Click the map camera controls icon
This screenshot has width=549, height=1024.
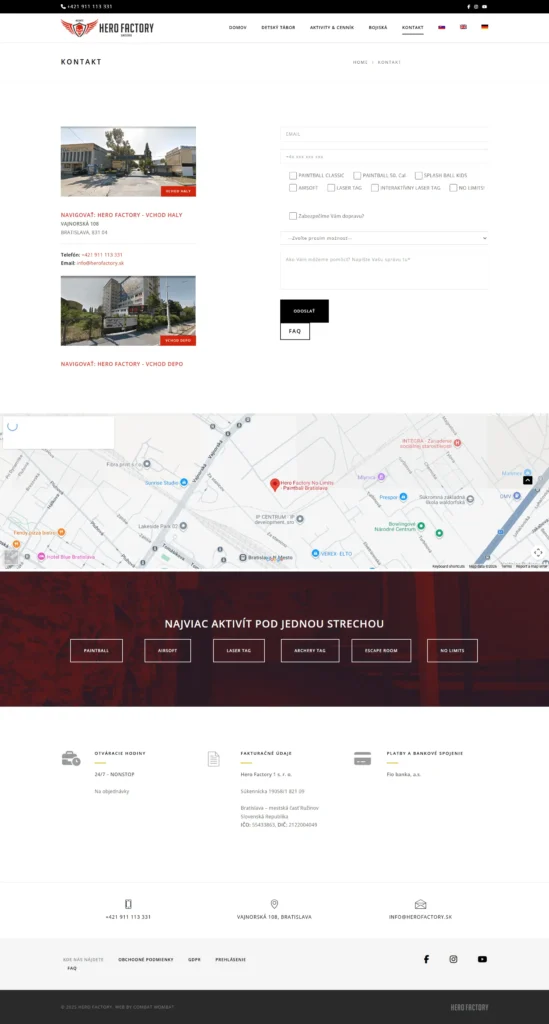tap(538, 552)
